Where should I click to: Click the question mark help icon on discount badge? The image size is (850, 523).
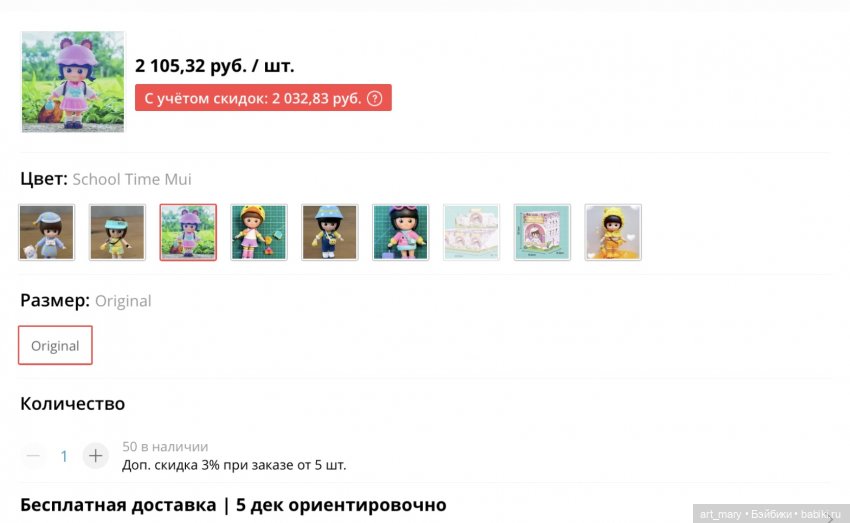tap(375, 98)
